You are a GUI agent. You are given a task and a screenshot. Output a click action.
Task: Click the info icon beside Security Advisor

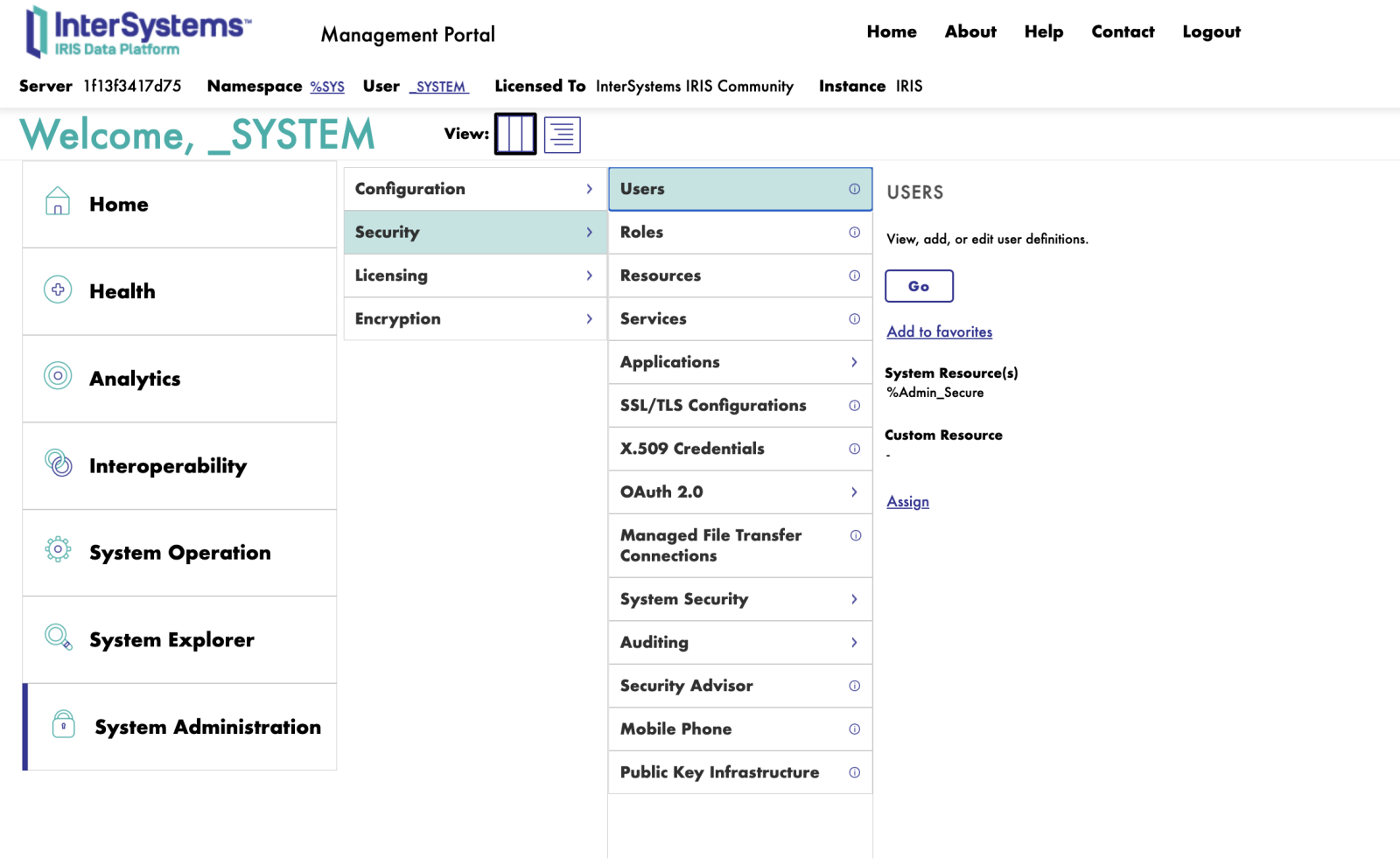click(x=854, y=687)
